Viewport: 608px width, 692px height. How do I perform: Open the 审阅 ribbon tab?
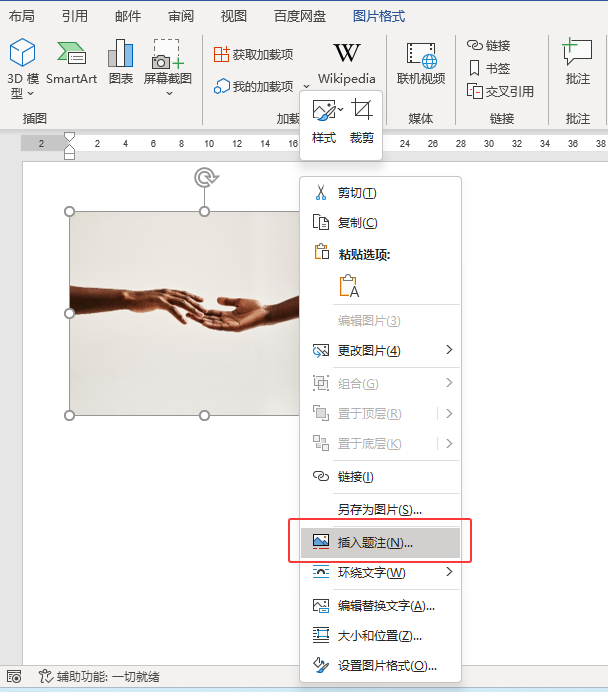[x=181, y=16]
